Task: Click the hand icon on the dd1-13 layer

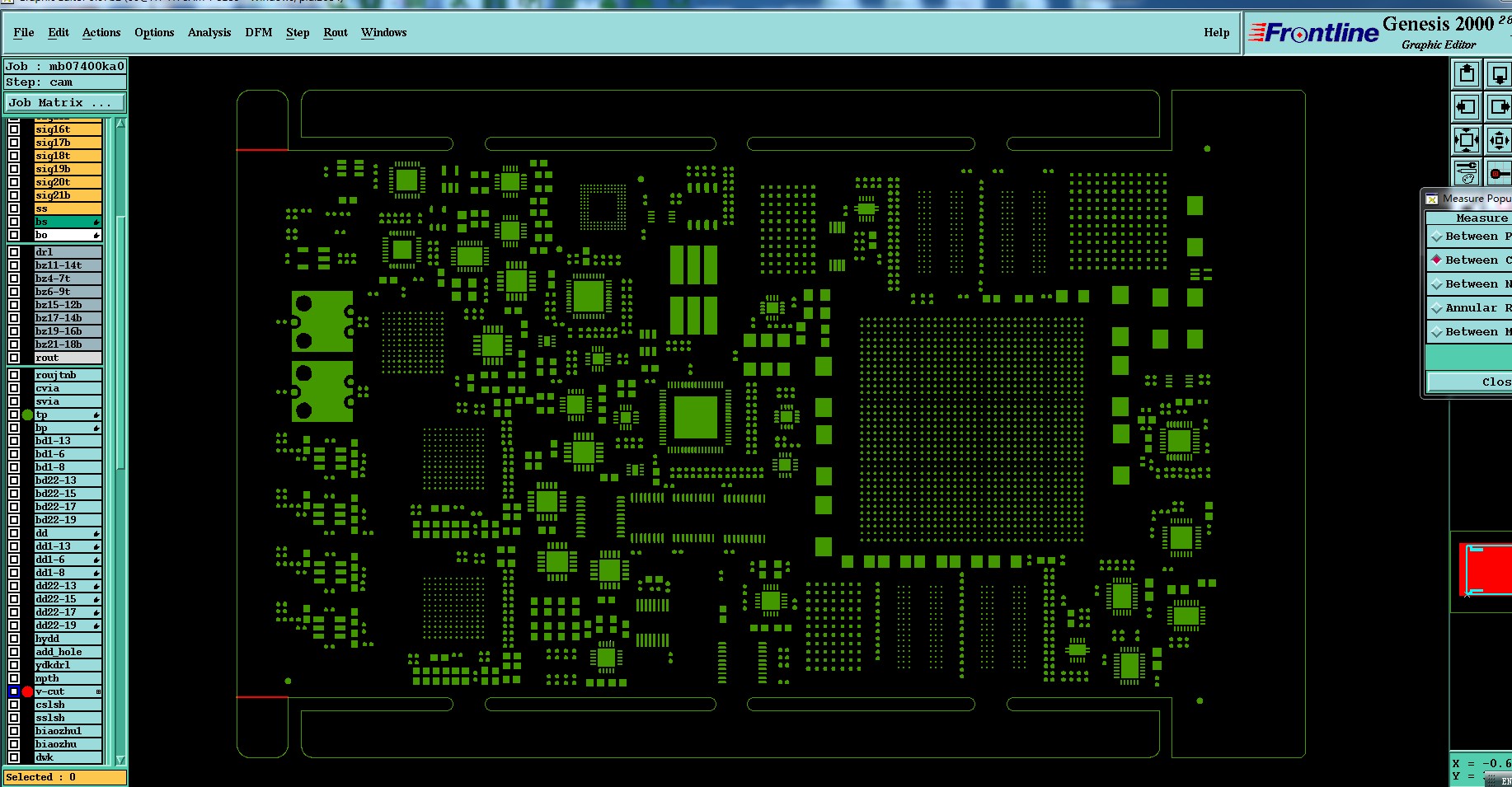Action: click(96, 547)
